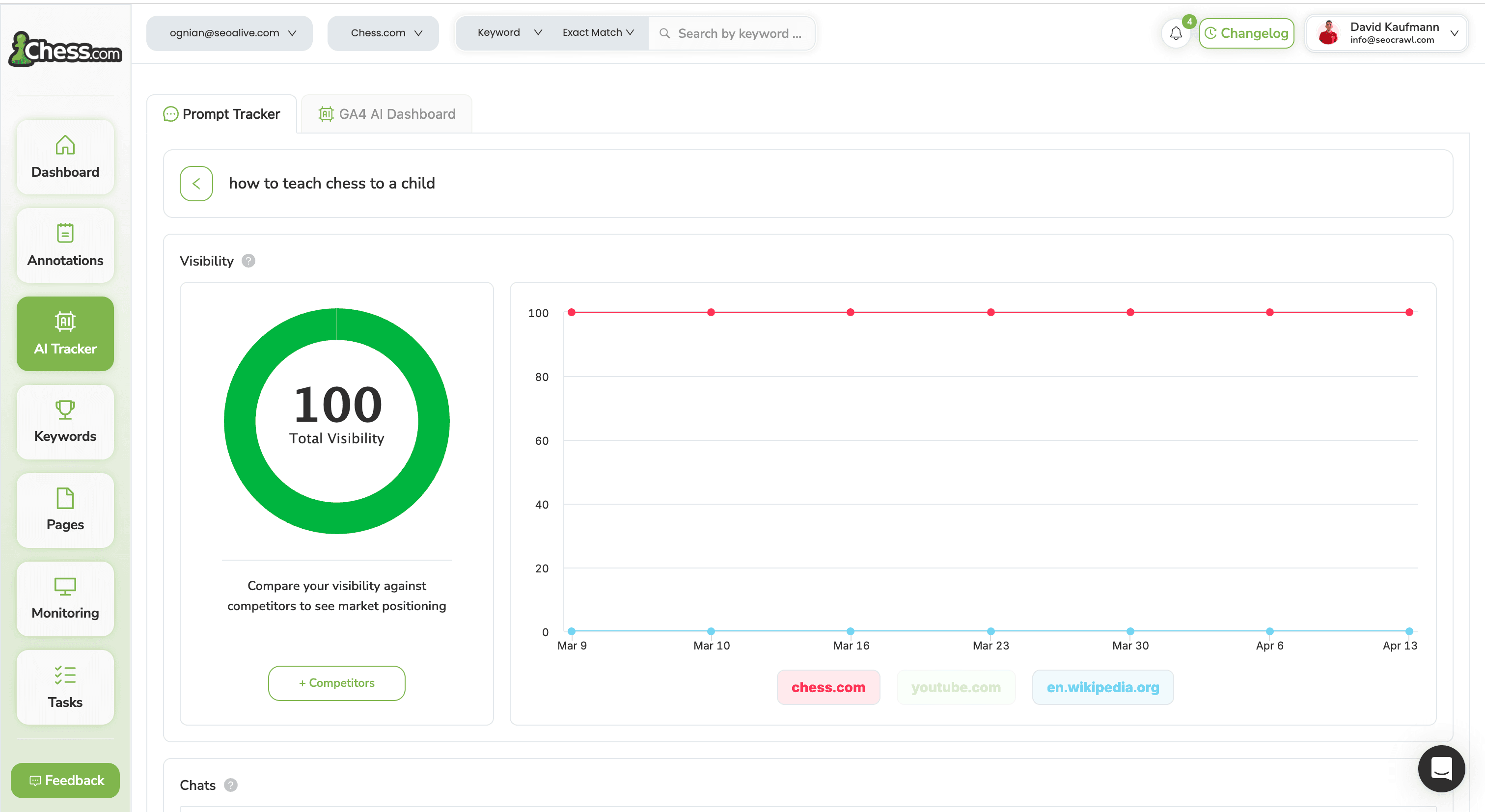The width and height of the screenshot is (1485, 812).
Task: Click the prompt title 'how to teach chess to a child'
Action: (x=332, y=183)
